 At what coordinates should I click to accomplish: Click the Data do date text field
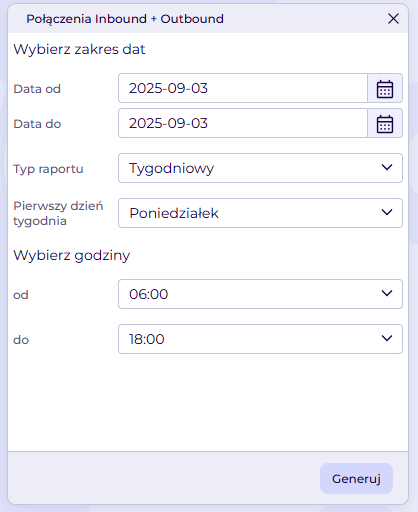point(243,123)
